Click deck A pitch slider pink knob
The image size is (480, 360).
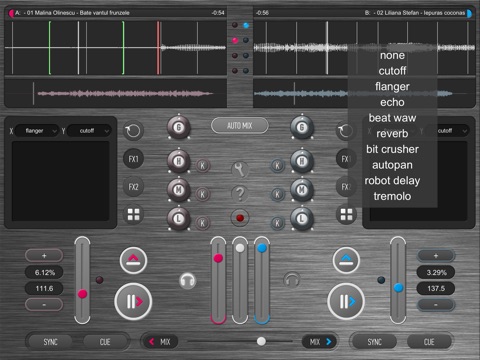pos(82,294)
